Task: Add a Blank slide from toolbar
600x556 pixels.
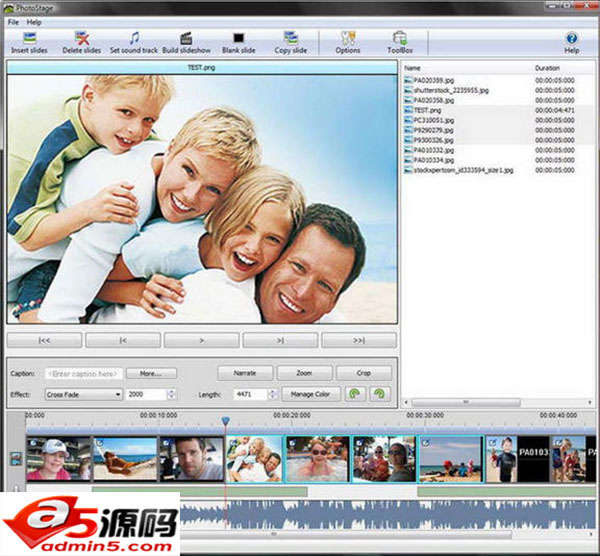Action: (238, 38)
